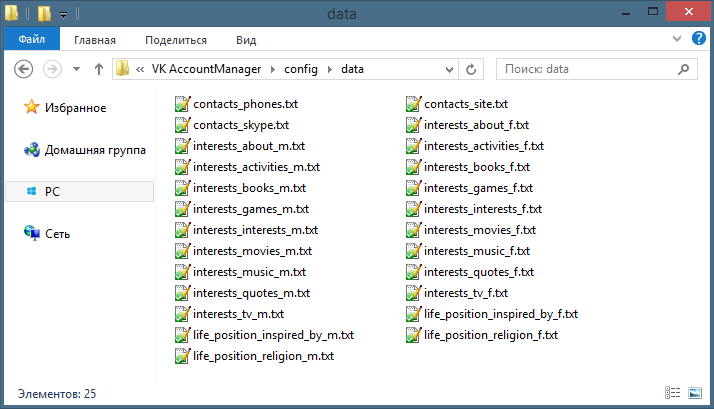Refresh the data folder view
This screenshot has width=714, height=409.
coord(471,69)
